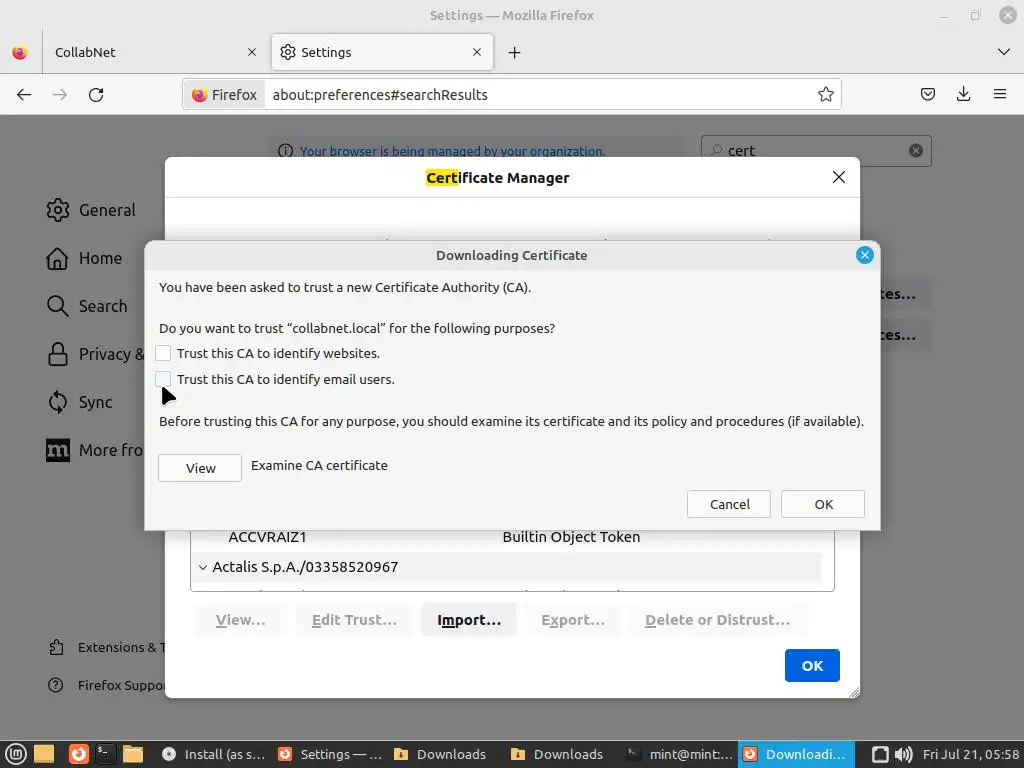Switch to the mint@mint terminal taskbar window
This screenshot has width=1024, height=768.
679,754
